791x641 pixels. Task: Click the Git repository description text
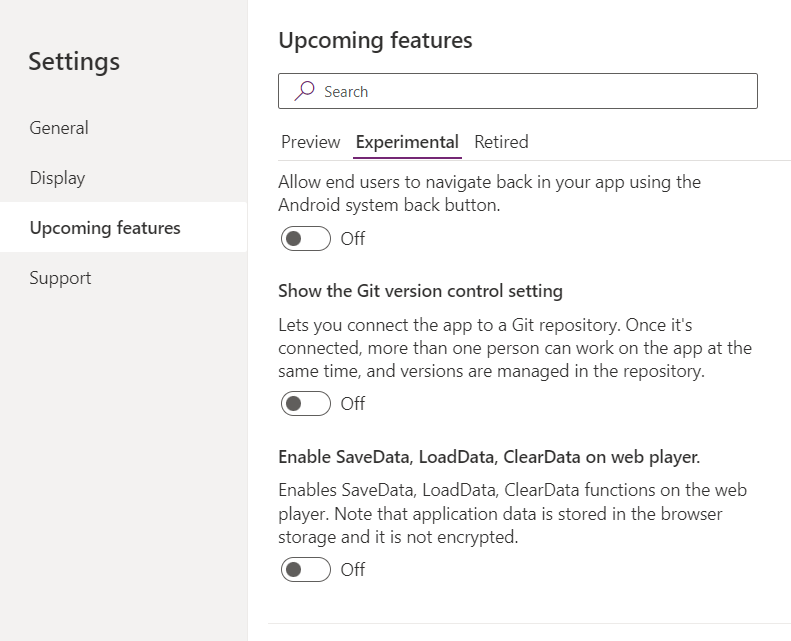click(x=515, y=348)
